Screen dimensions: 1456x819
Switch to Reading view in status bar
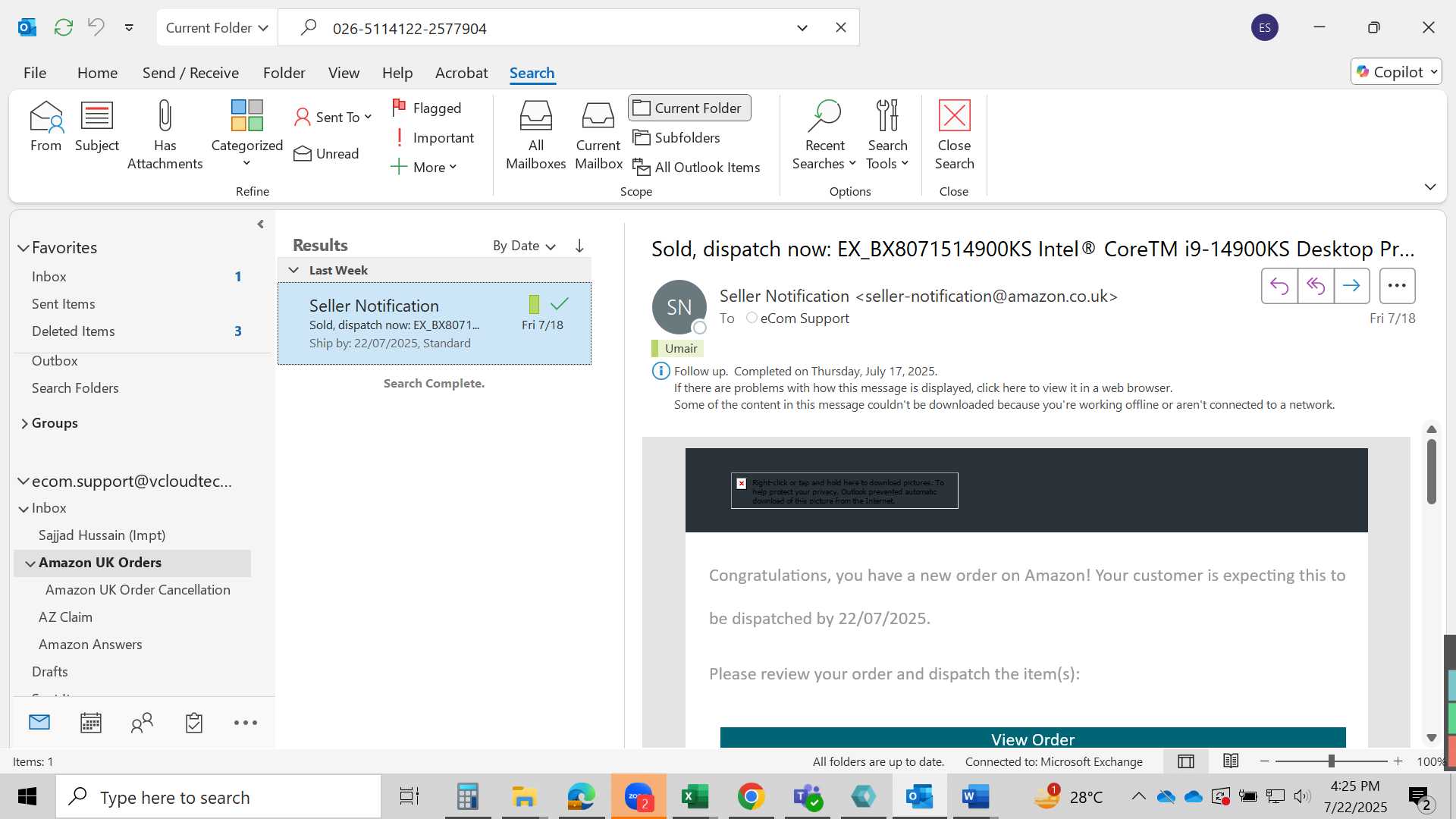1231,761
